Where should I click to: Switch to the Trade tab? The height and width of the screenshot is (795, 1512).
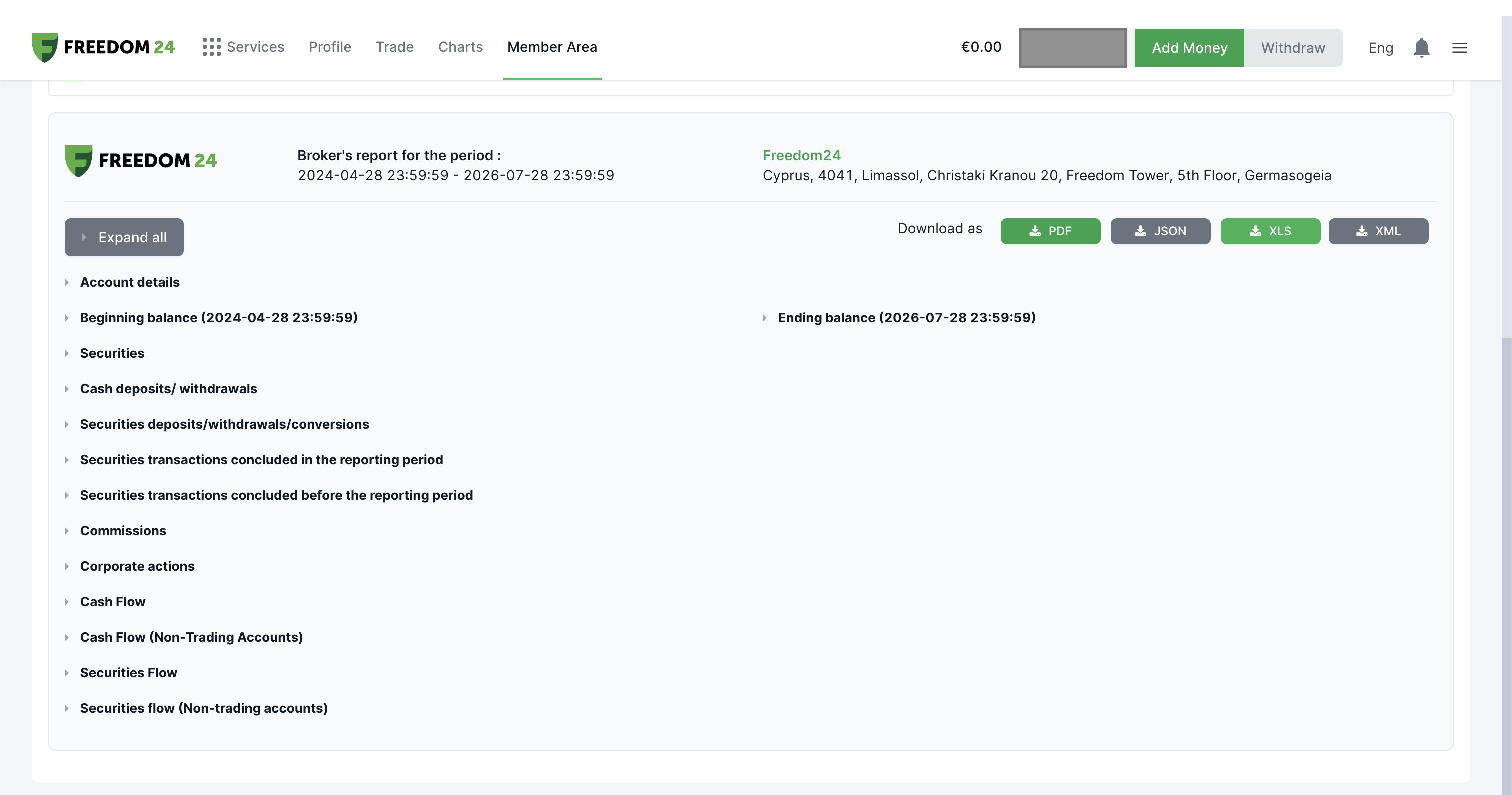click(x=395, y=47)
